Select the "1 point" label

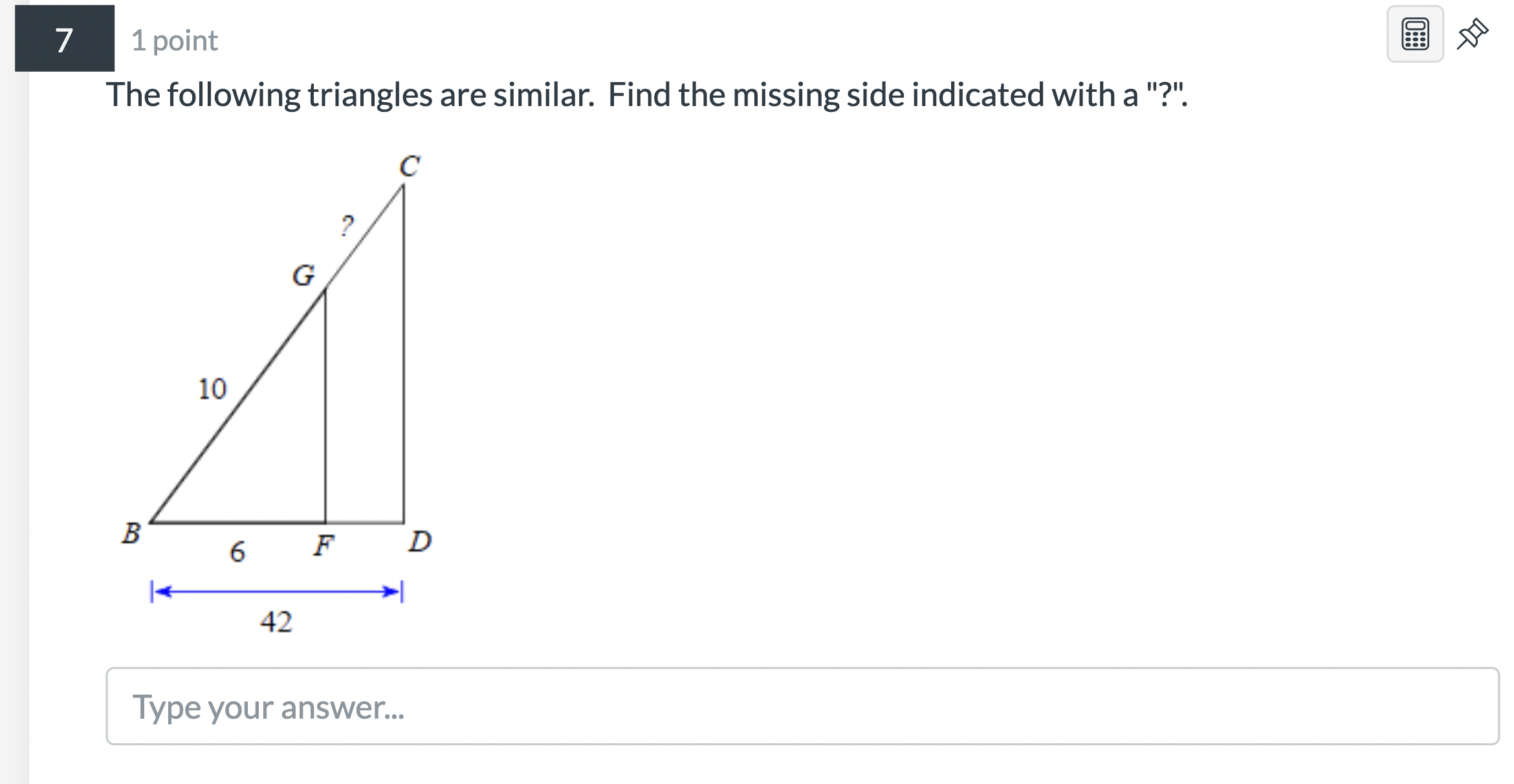(x=175, y=40)
